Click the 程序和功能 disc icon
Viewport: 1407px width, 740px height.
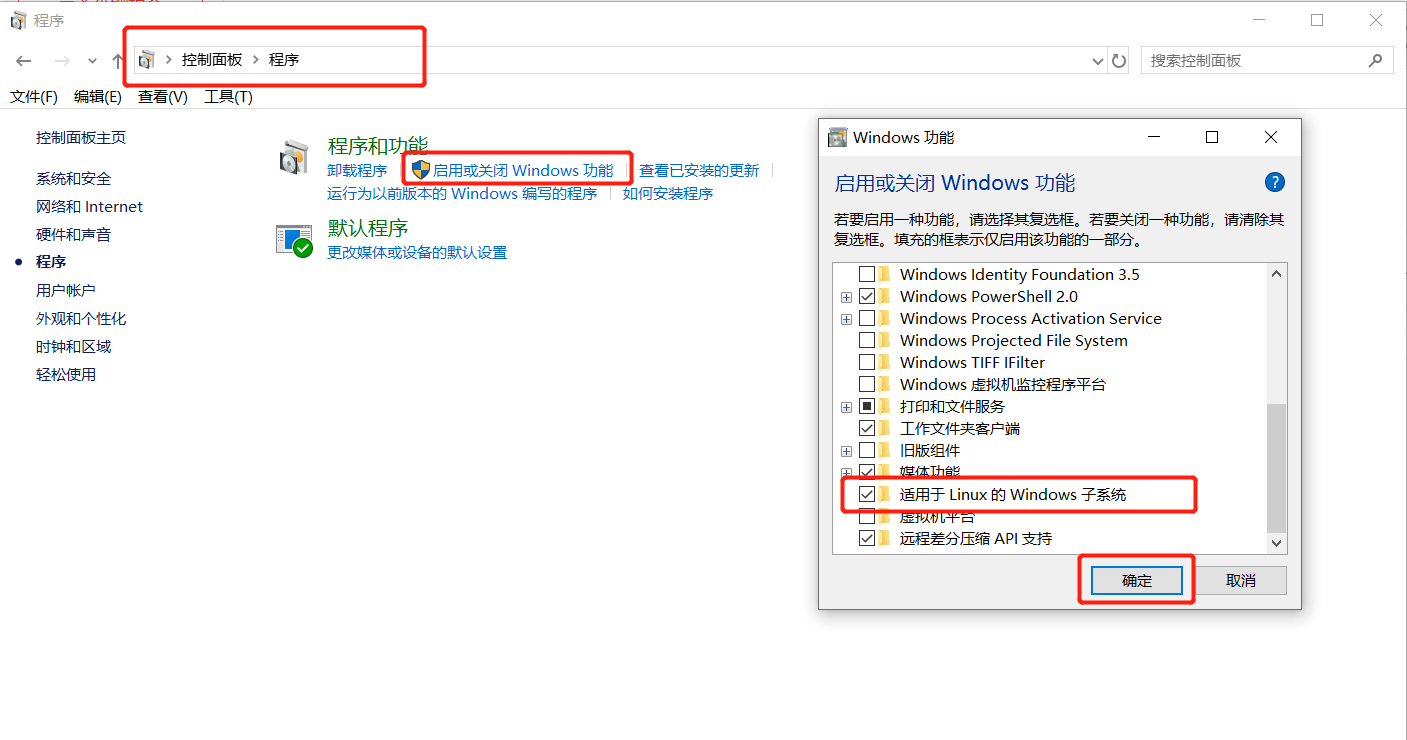294,157
